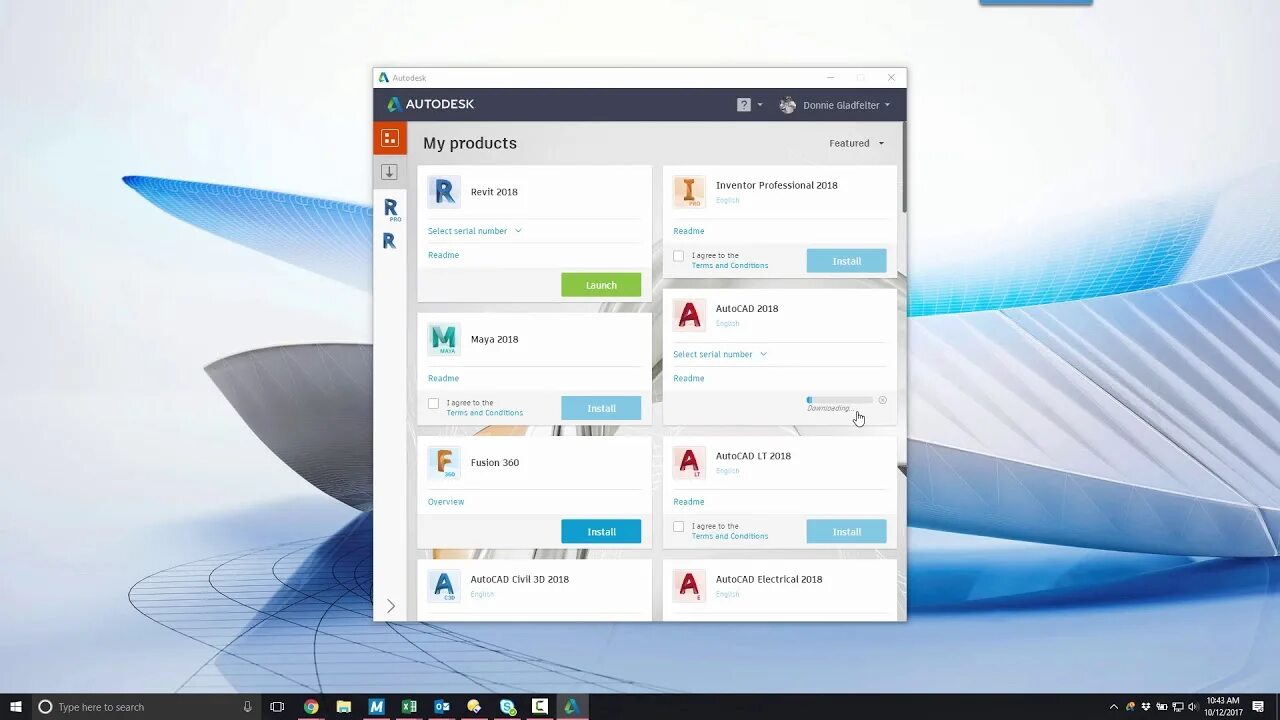This screenshot has width=1280, height=720.
Task: Click the AutoCAD Civil 3D 2018 title
Action: tap(520, 579)
